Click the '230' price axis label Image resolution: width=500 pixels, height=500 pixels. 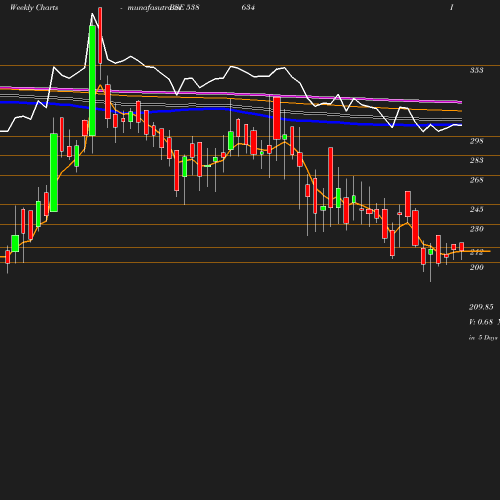[476, 229]
